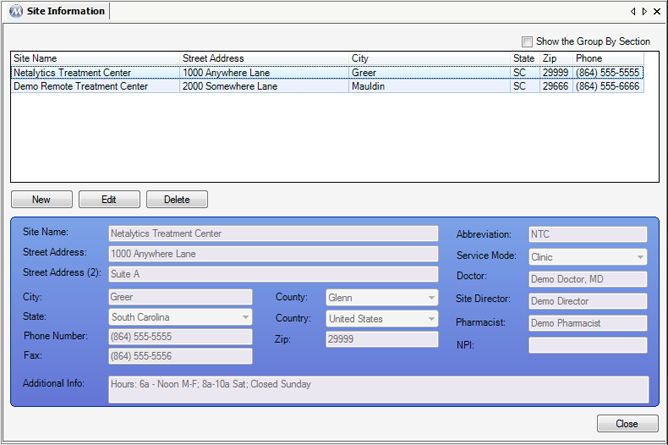Click the Close button
This screenshot has height=445, width=668.
627,424
